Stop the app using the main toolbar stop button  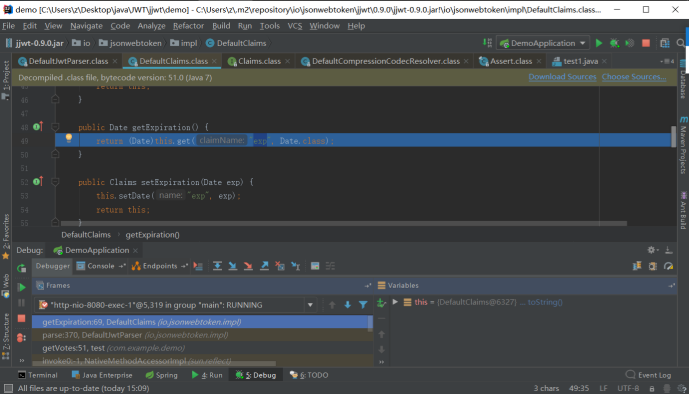pyautogui.click(x=645, y=43)
